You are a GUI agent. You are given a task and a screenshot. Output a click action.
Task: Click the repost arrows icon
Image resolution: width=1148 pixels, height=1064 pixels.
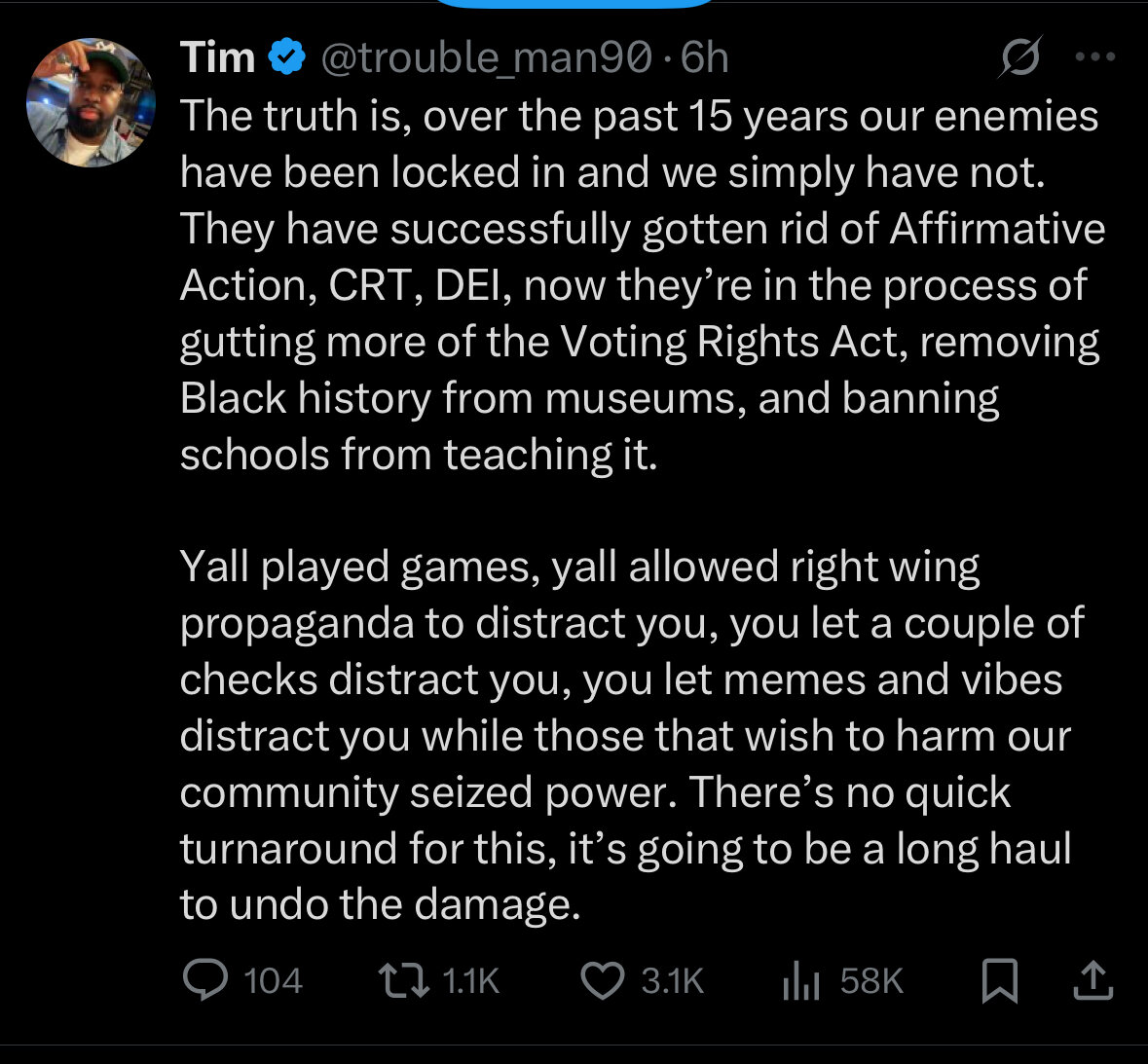(x=404, y=980)
